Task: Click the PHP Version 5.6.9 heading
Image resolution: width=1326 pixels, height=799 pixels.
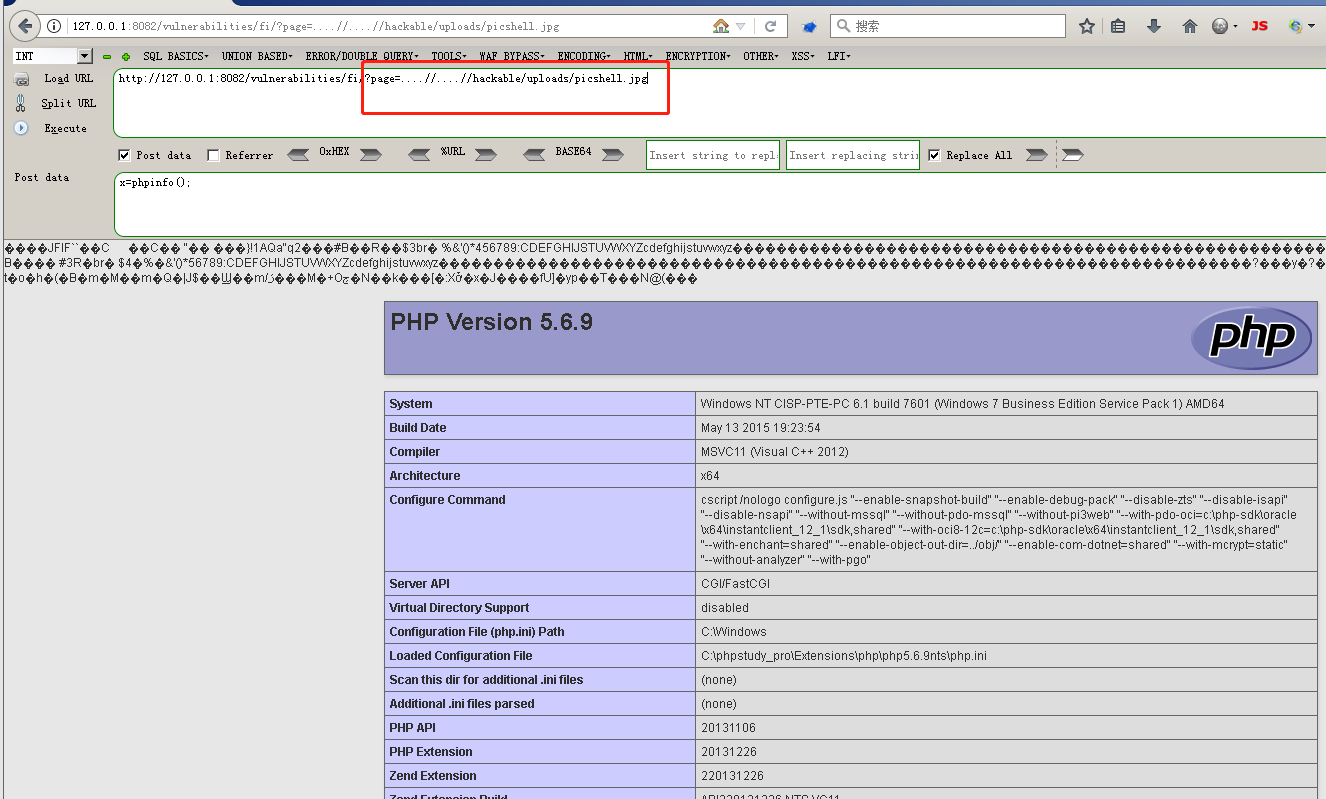Action: 492,322
